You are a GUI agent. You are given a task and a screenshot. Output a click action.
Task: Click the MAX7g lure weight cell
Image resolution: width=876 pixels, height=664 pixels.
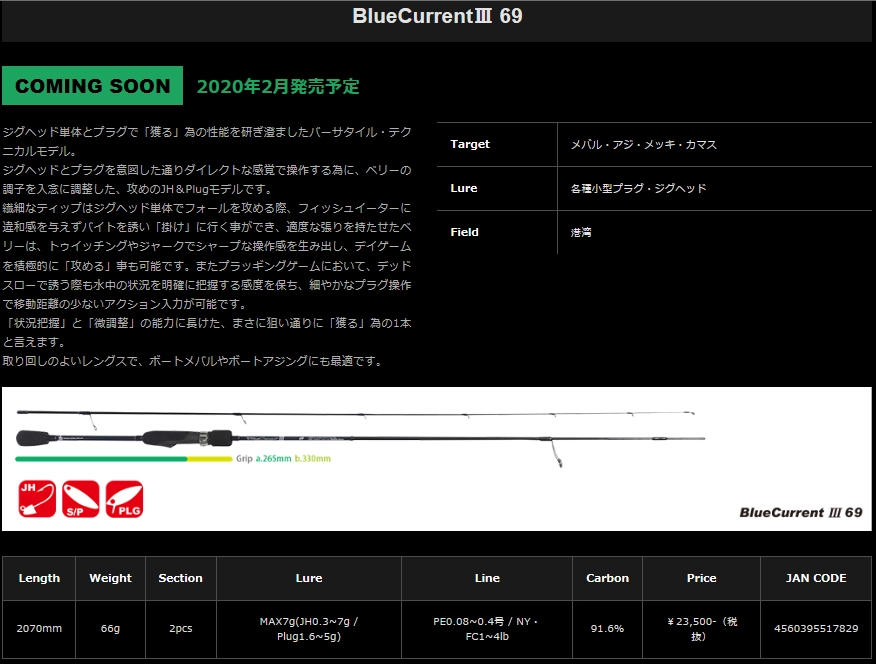point(309,629)
